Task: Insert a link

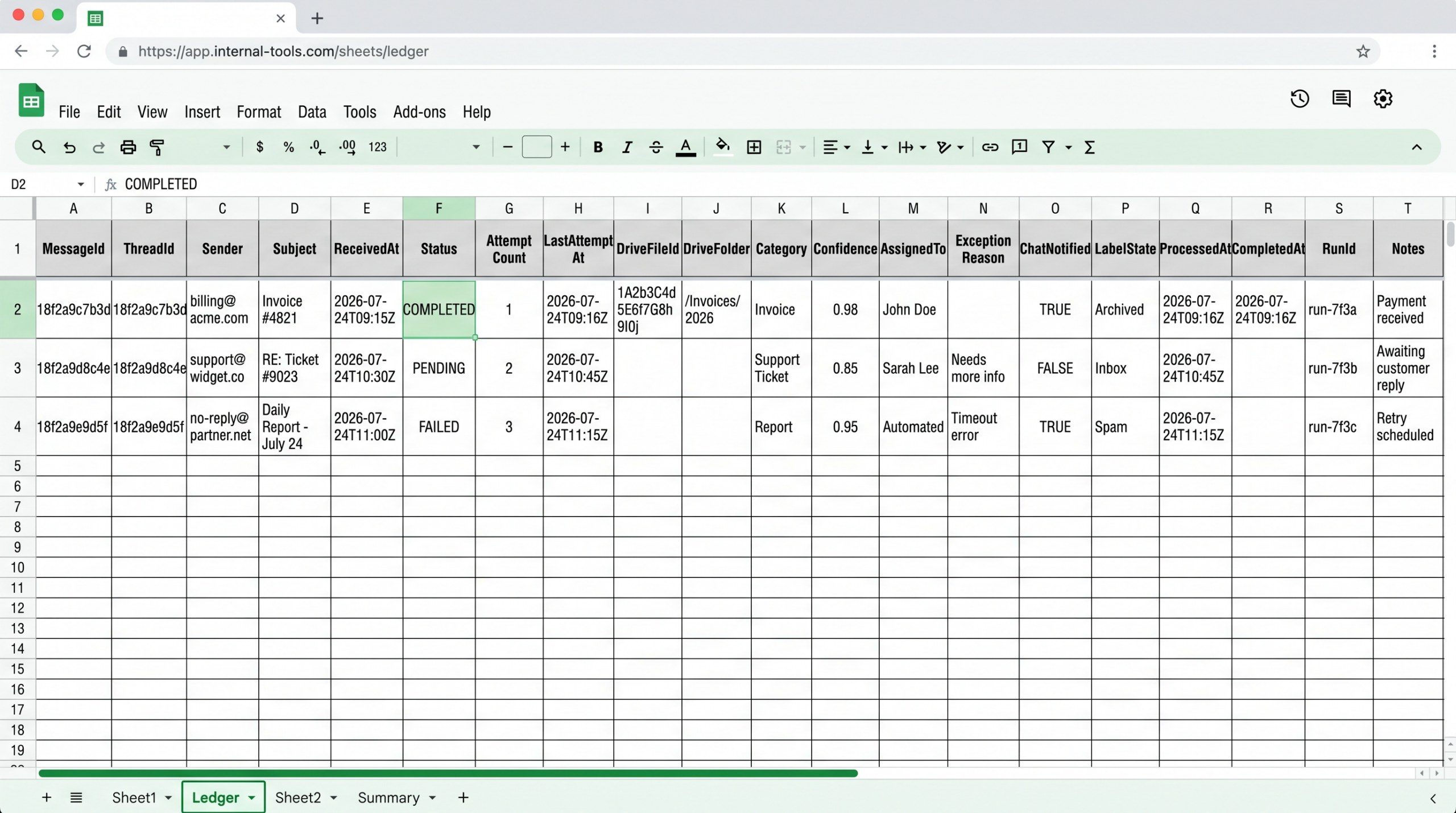Action: (990, 147)
